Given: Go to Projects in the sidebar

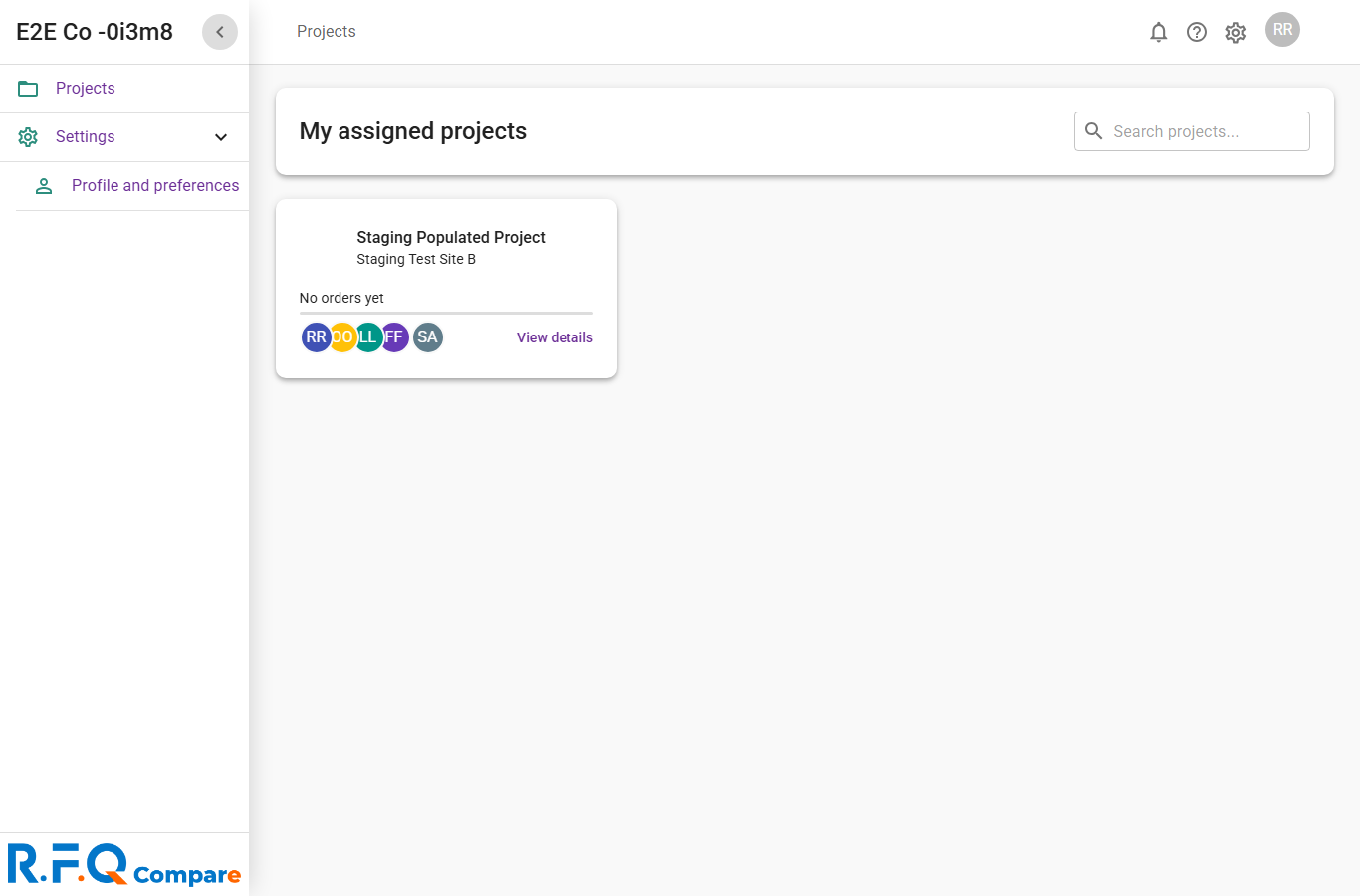Looking at the screenshot, I should pos(124,89).
